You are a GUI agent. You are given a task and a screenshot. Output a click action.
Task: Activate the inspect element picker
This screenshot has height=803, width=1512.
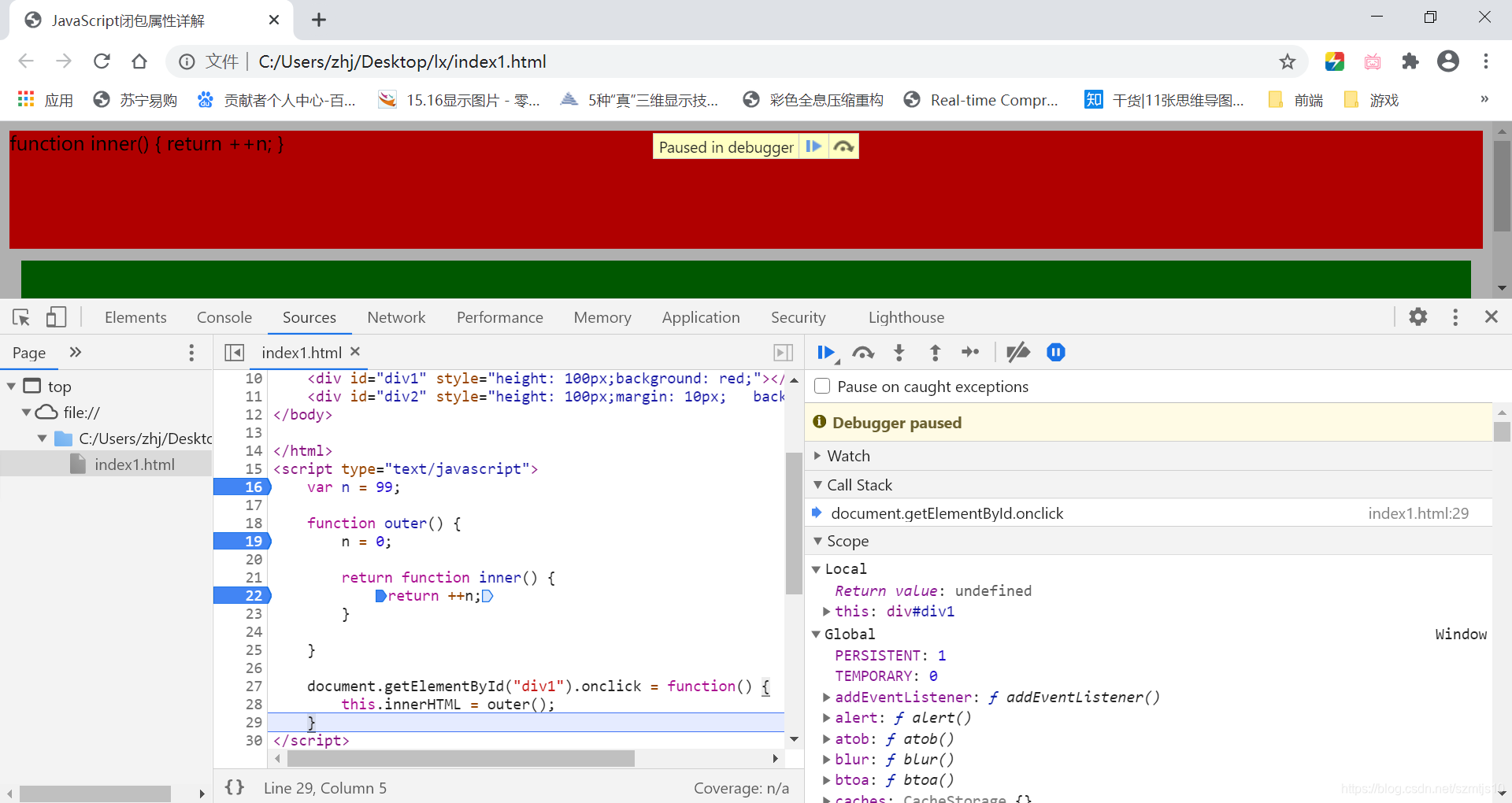coord(21,317)
